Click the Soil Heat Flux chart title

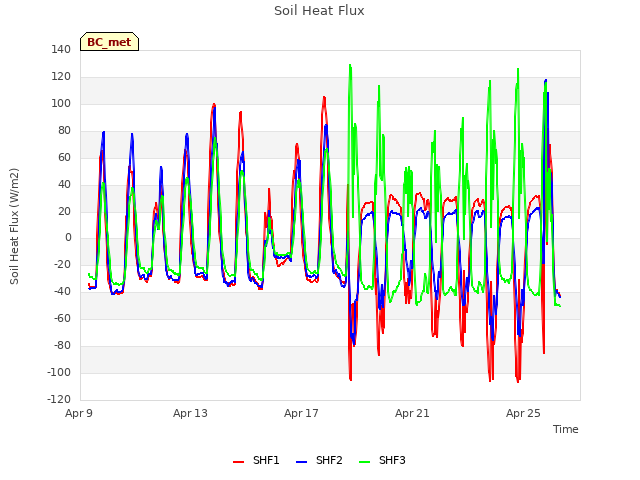319,11
